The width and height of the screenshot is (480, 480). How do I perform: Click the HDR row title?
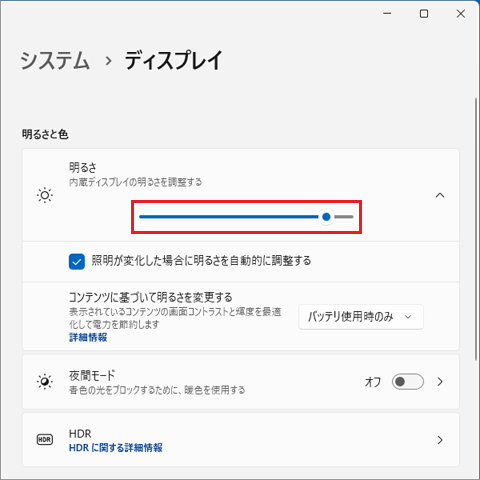80,434
